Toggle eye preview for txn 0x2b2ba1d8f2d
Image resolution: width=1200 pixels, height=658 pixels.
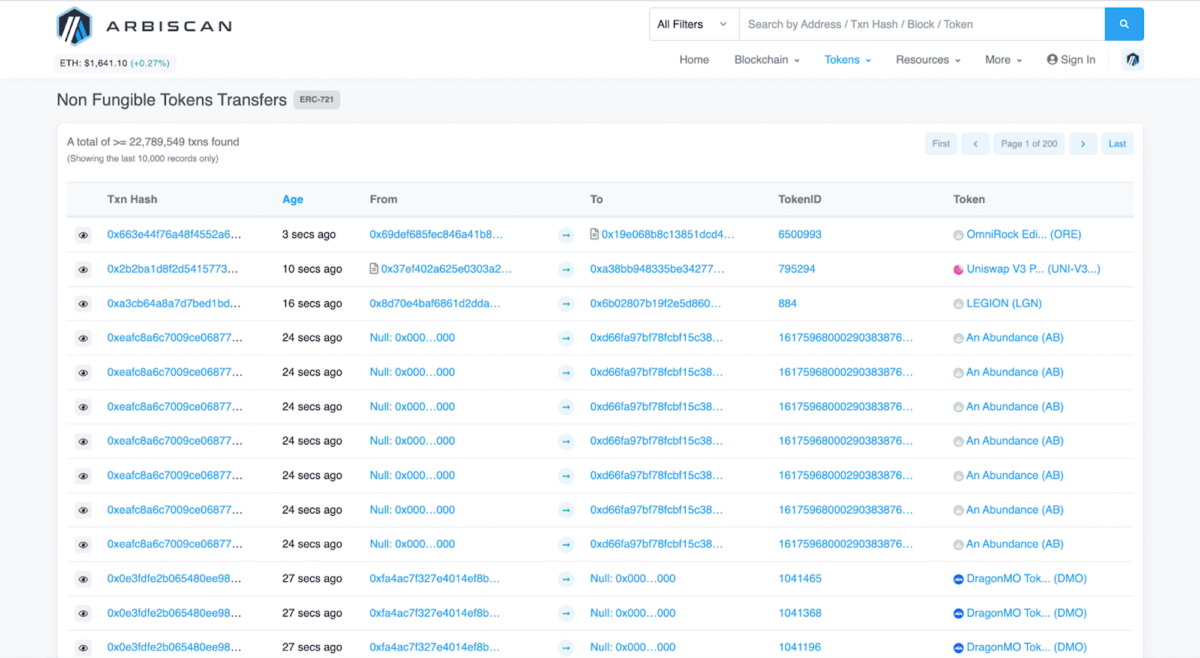(x=83, y=269)
